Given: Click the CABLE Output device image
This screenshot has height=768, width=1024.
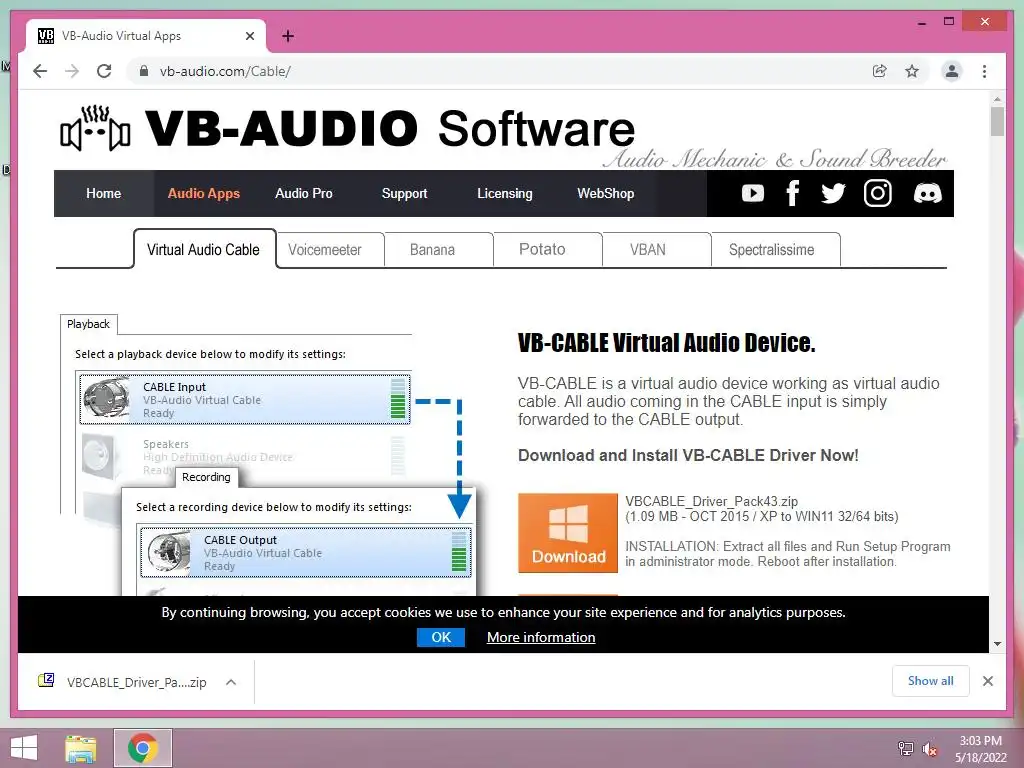Looking at the screenshot, I should (x=167, y=552).
